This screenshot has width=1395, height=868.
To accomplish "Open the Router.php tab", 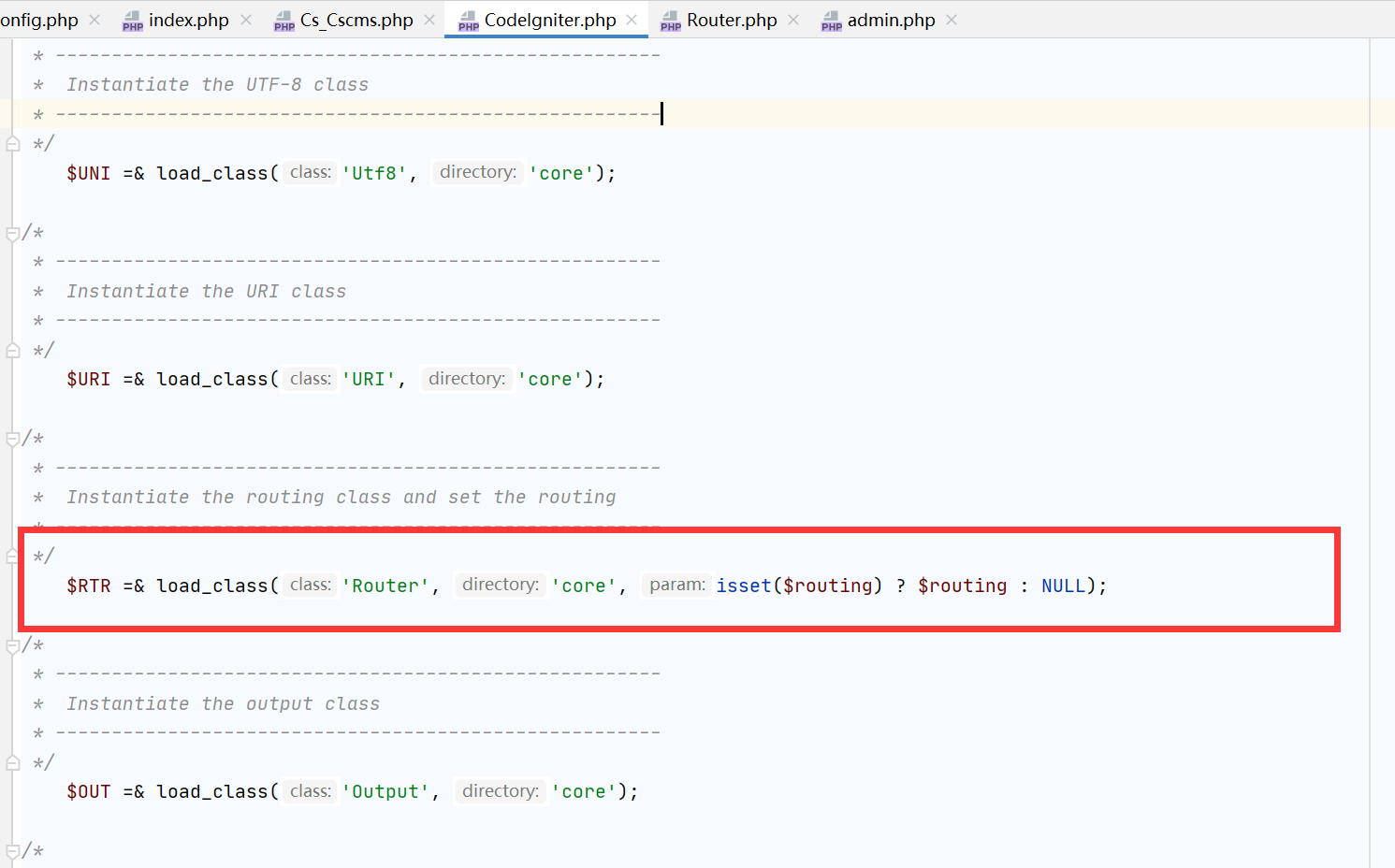I will tap(732, 20).
